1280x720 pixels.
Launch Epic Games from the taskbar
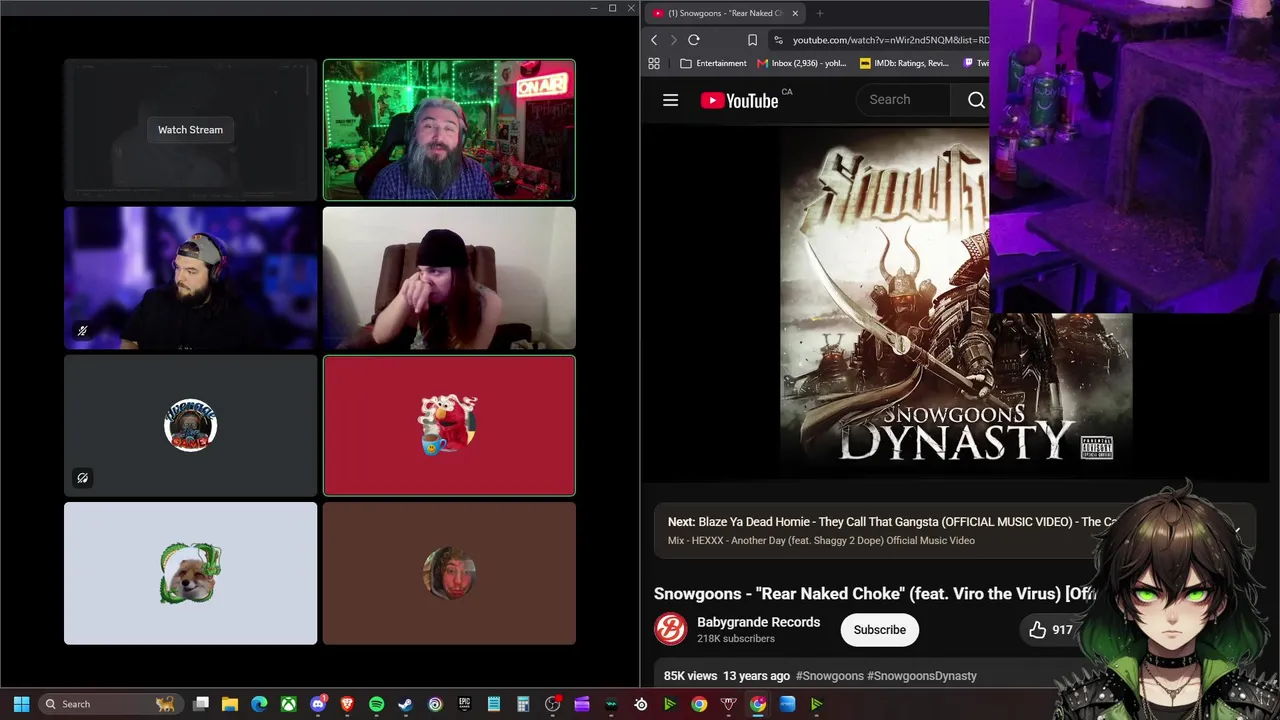(x=464, y=704)
